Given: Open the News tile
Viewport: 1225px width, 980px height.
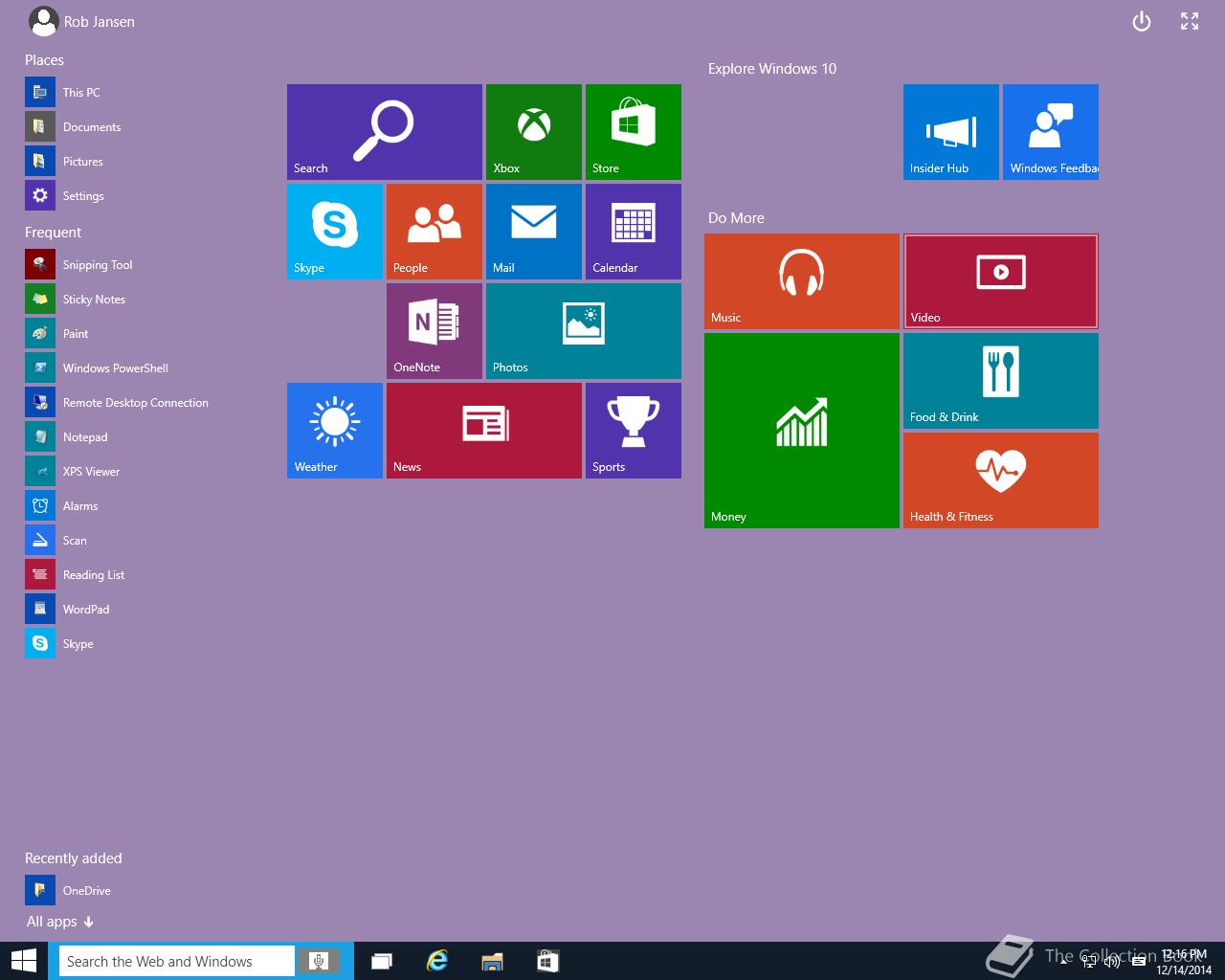Looking at the screenshot, I should pos(484,431).
